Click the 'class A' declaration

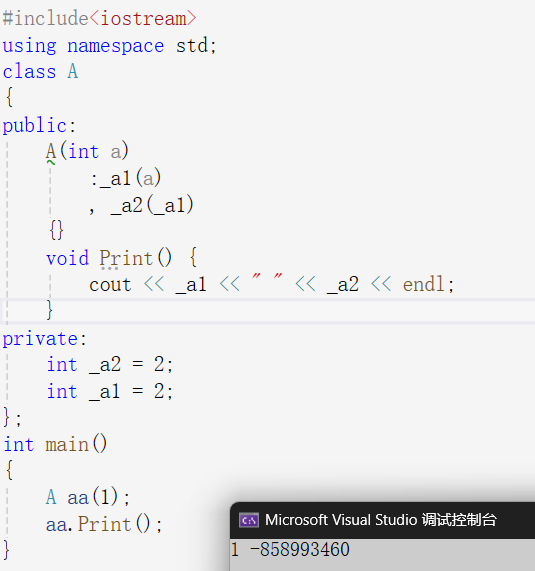(x=40, y=71)
